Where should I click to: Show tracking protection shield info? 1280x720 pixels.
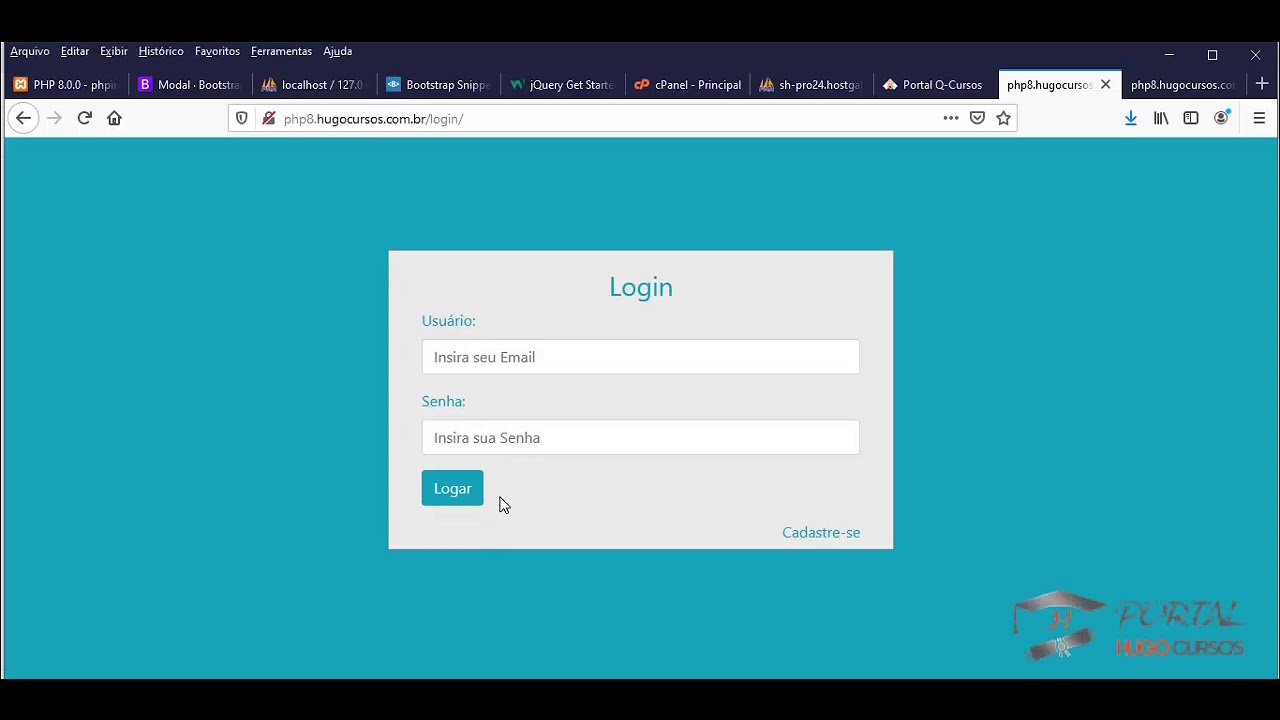point(241,118)
